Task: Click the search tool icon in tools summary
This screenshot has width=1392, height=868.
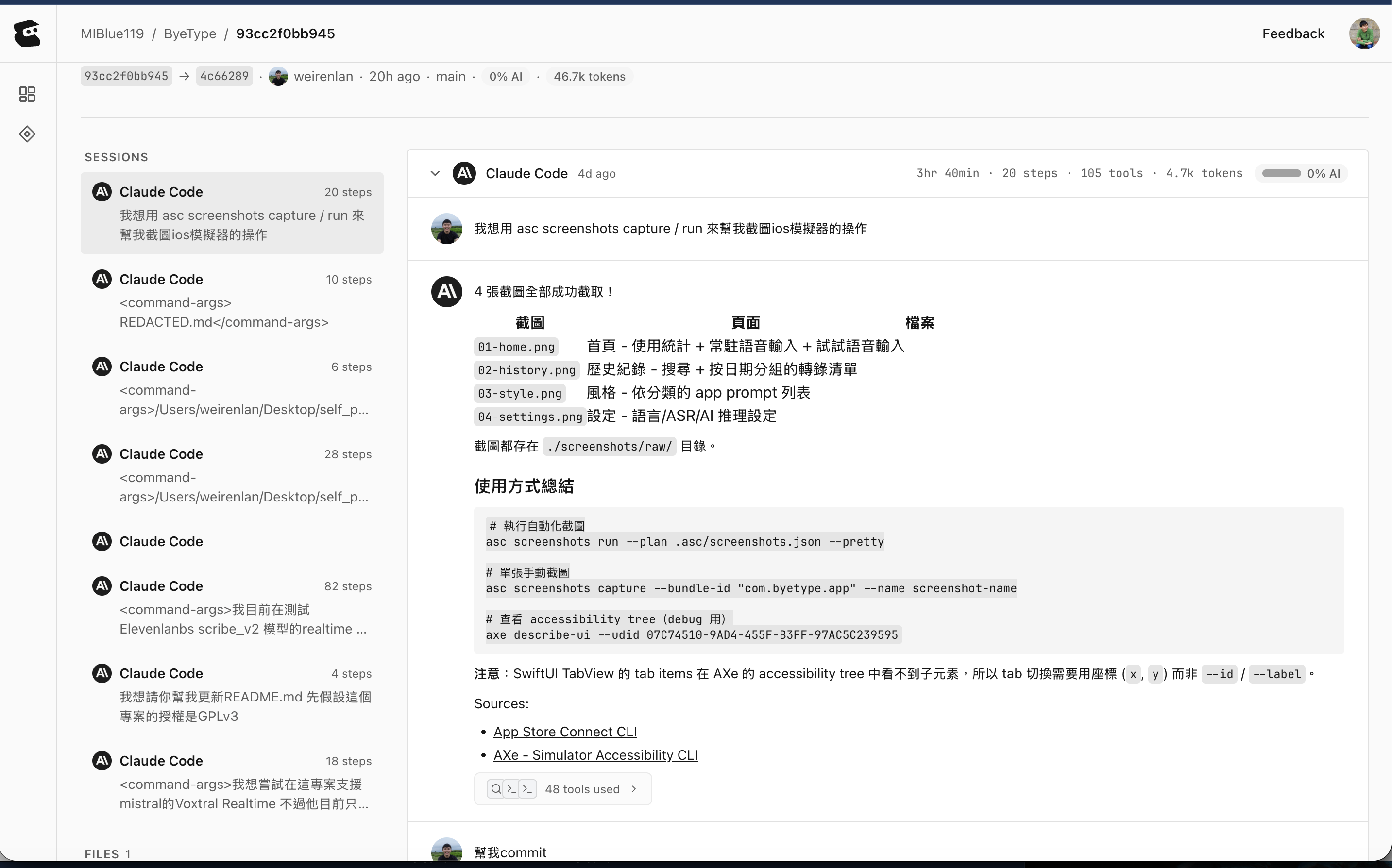Action: pos(495,789)
